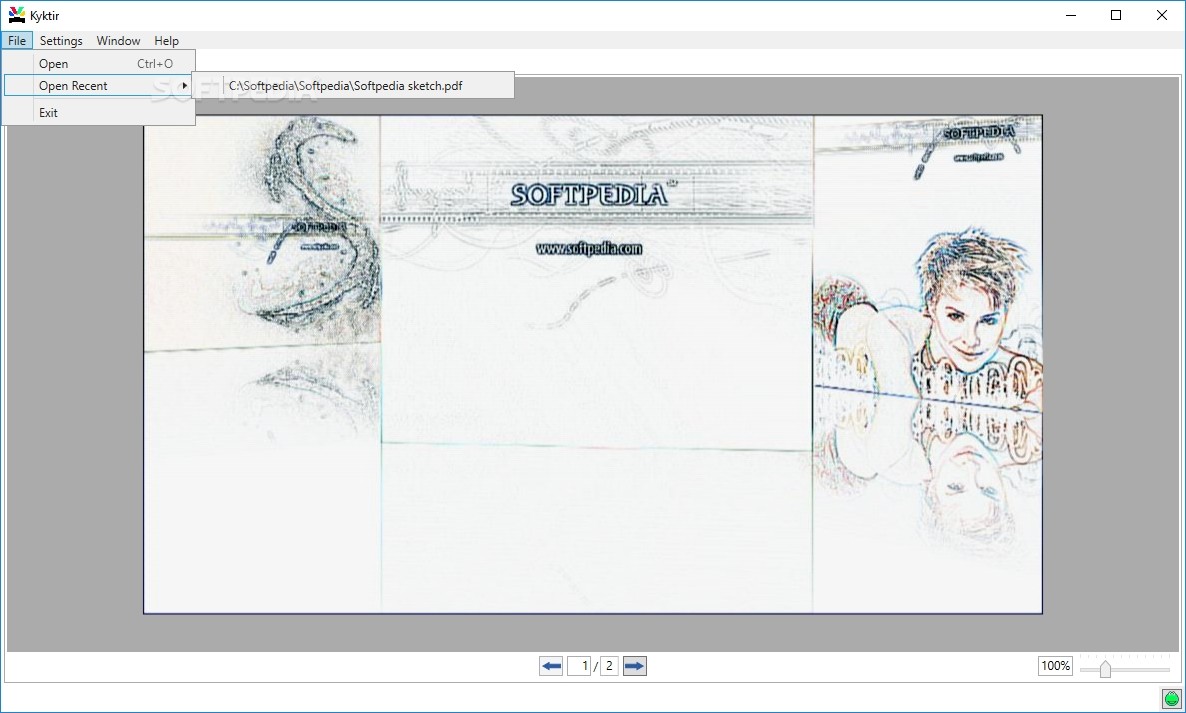1186x713 pixels.
Task: Close the Kyktir window
Action: (1162, 15)
